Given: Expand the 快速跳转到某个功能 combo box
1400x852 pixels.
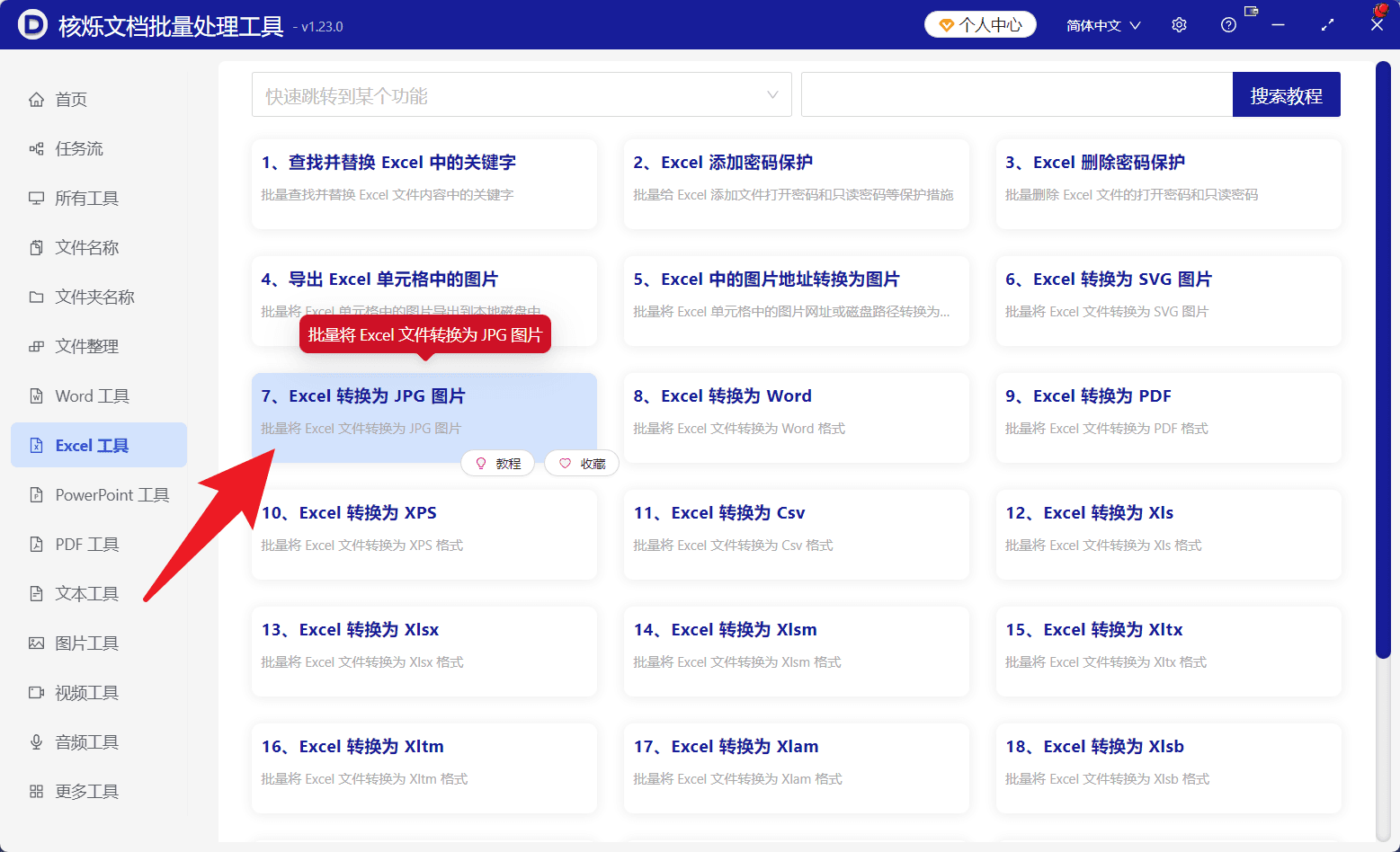Looking at the screenshot, I should (522, 94).
